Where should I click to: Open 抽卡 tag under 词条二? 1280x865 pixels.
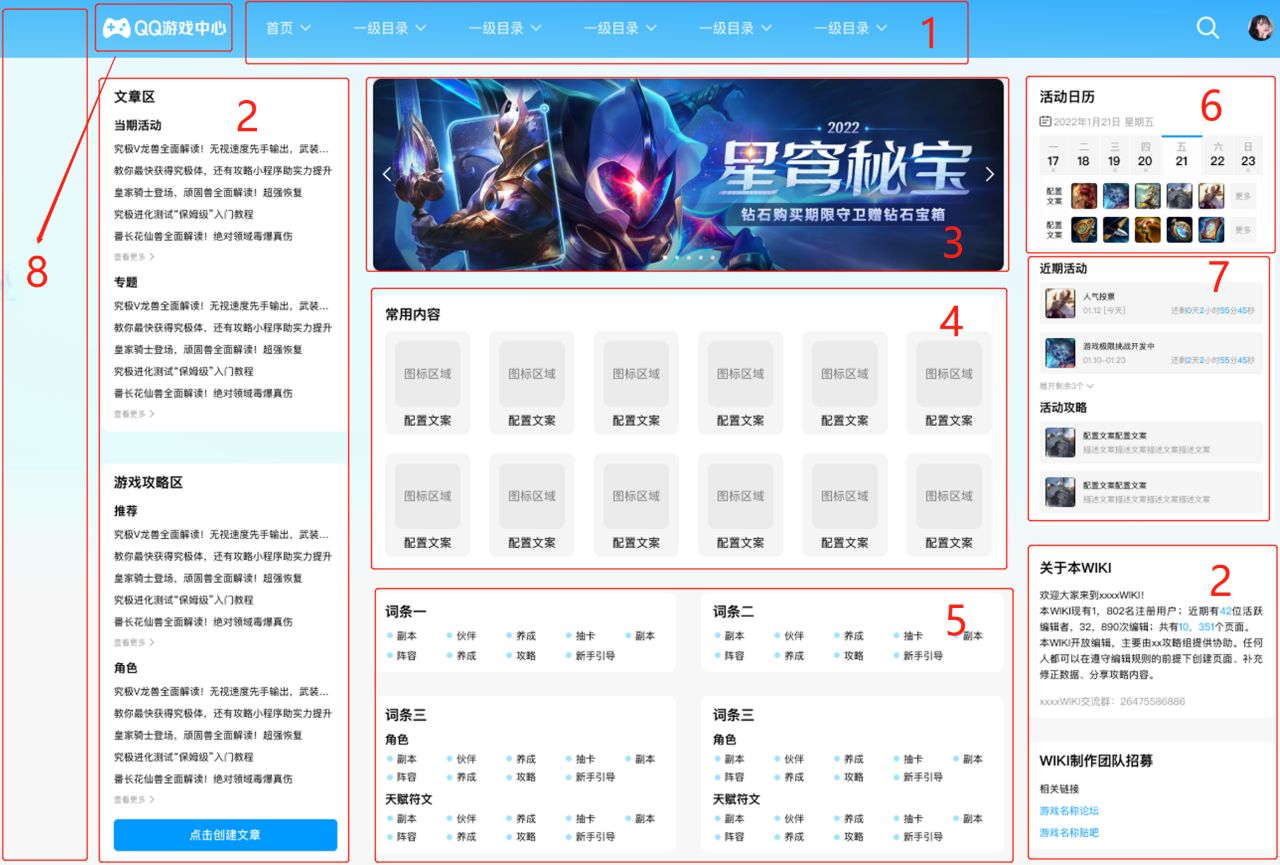click(913, 636)
